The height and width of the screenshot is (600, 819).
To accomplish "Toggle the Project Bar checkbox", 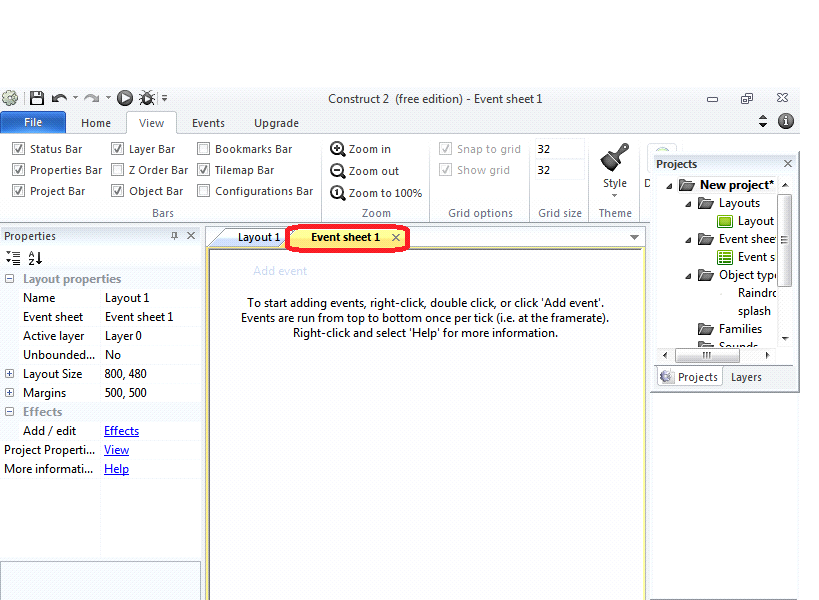I will click(x=18, y=191).
